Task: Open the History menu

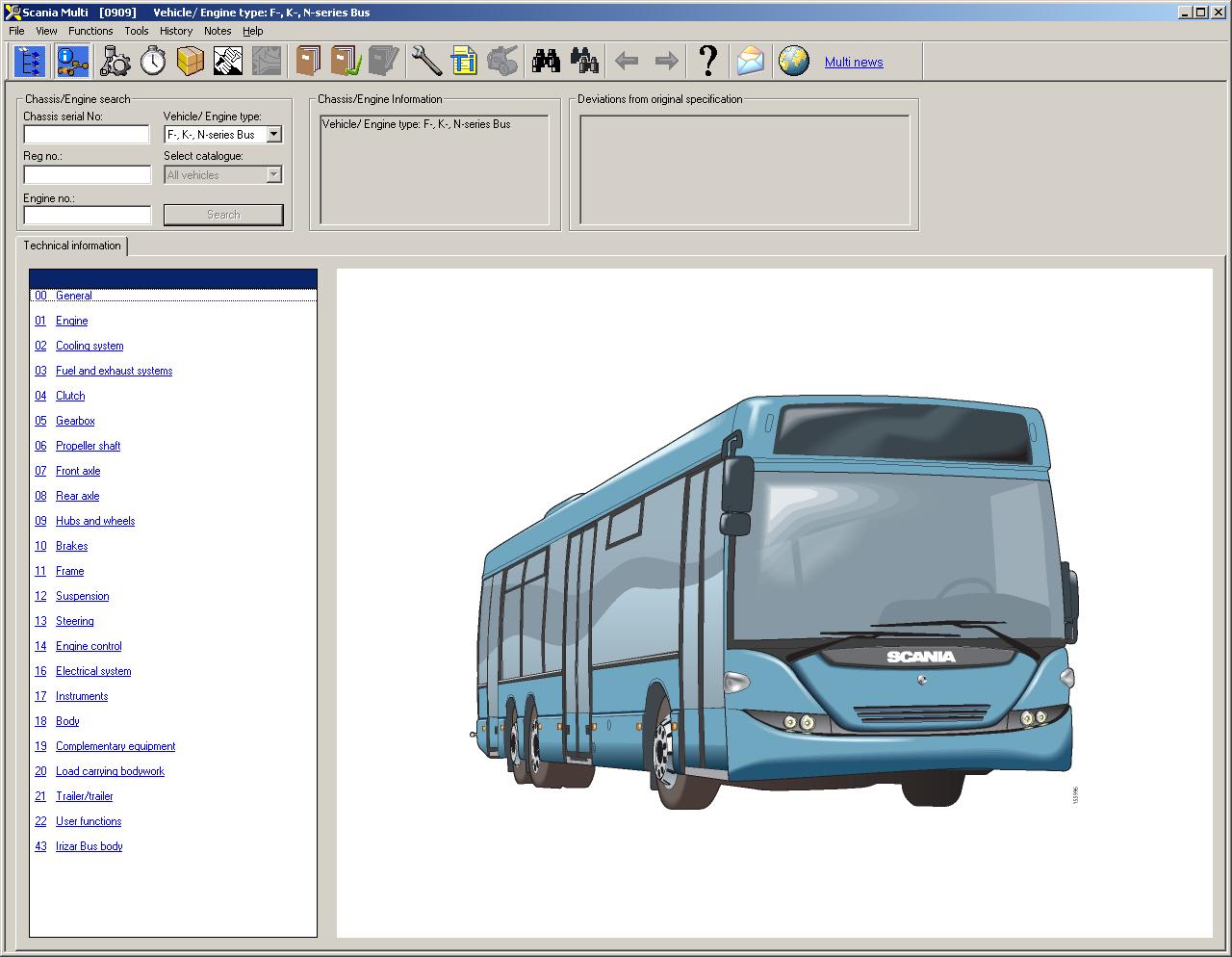Action: (x=176, y=31)
